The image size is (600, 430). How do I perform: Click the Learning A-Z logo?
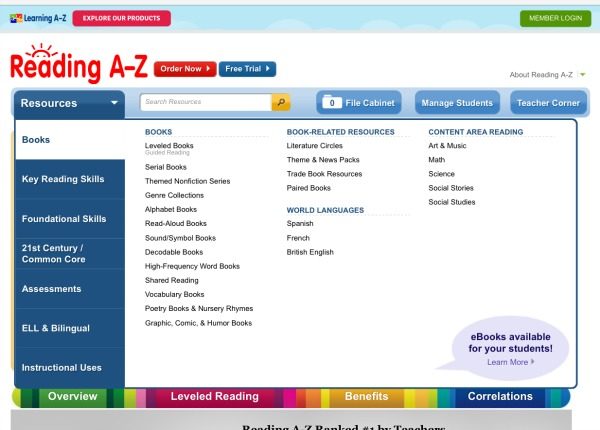pyautogui.click(x=38, y=18)
